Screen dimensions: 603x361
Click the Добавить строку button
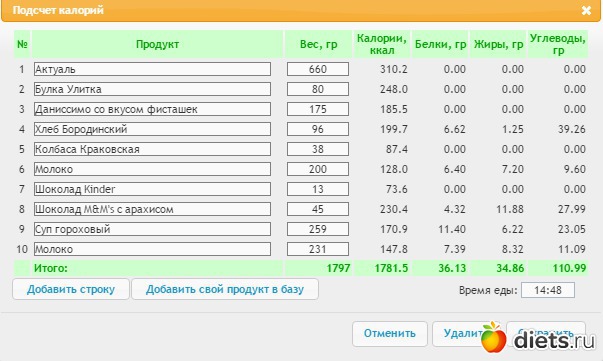71,289
